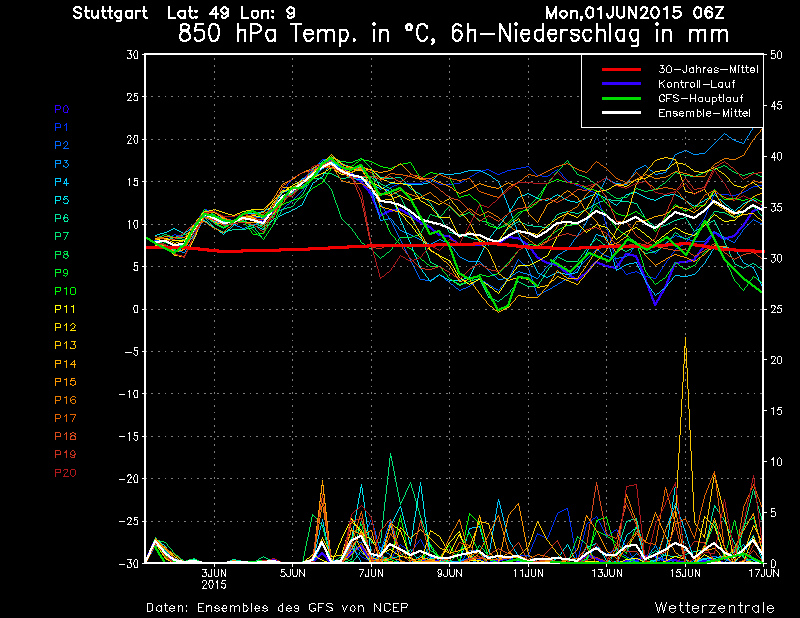Click the 30-Jahres-Mittel legend text

pyautogui.click(x=708, y=69)
